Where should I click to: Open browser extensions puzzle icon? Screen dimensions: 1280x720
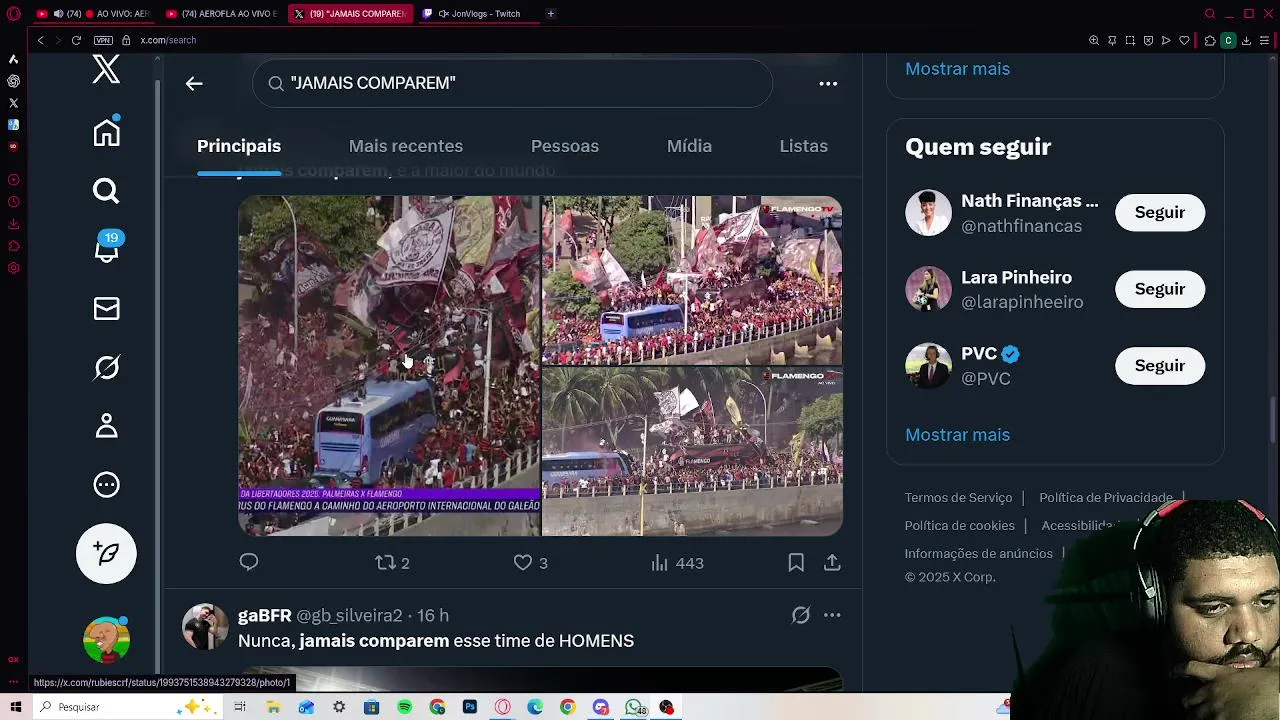(1210, 40)
